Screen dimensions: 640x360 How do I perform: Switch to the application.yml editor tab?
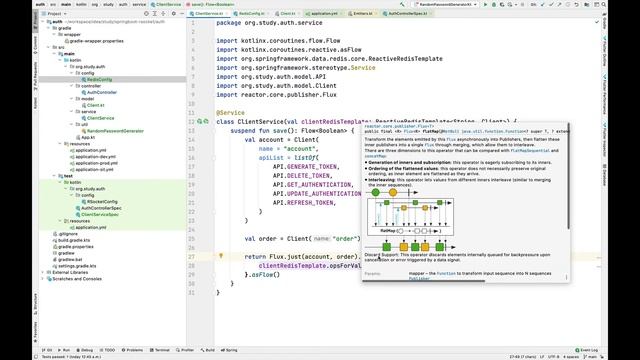point(324,13)
